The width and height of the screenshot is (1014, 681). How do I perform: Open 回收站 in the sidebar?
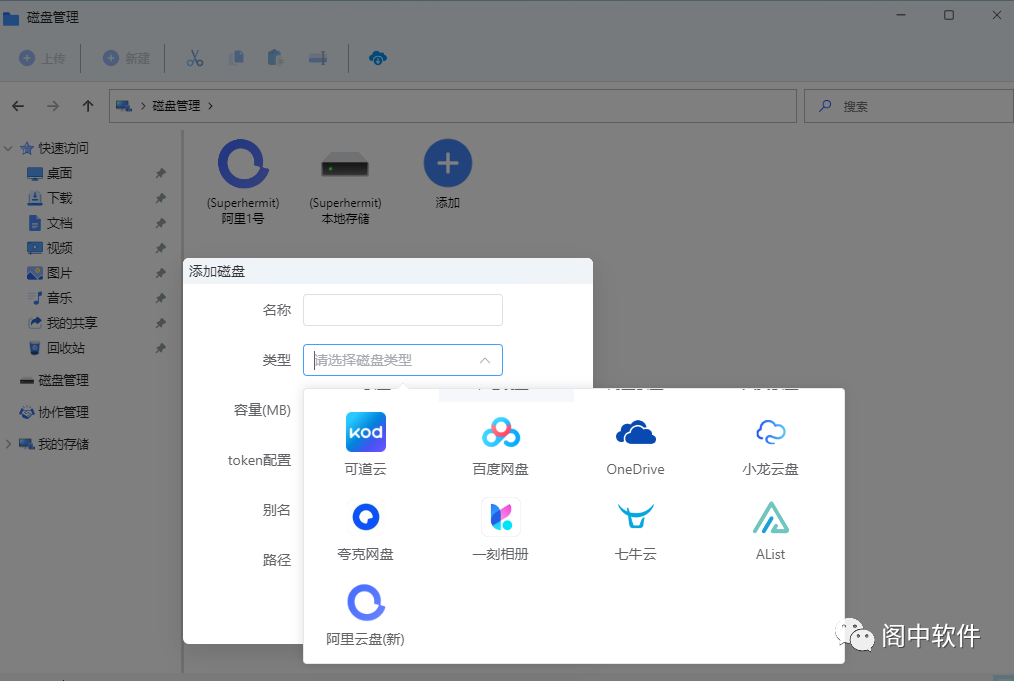tap(65, 348)
